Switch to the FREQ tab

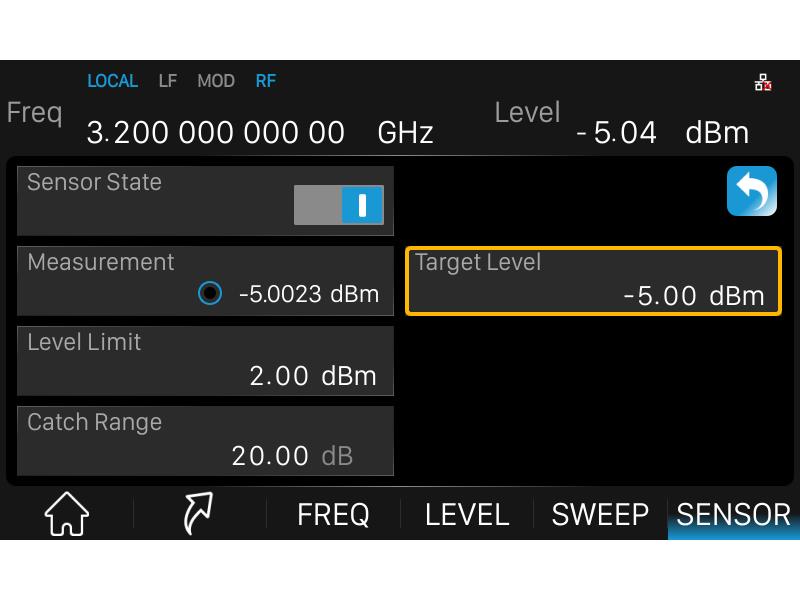tap(333, 514)
